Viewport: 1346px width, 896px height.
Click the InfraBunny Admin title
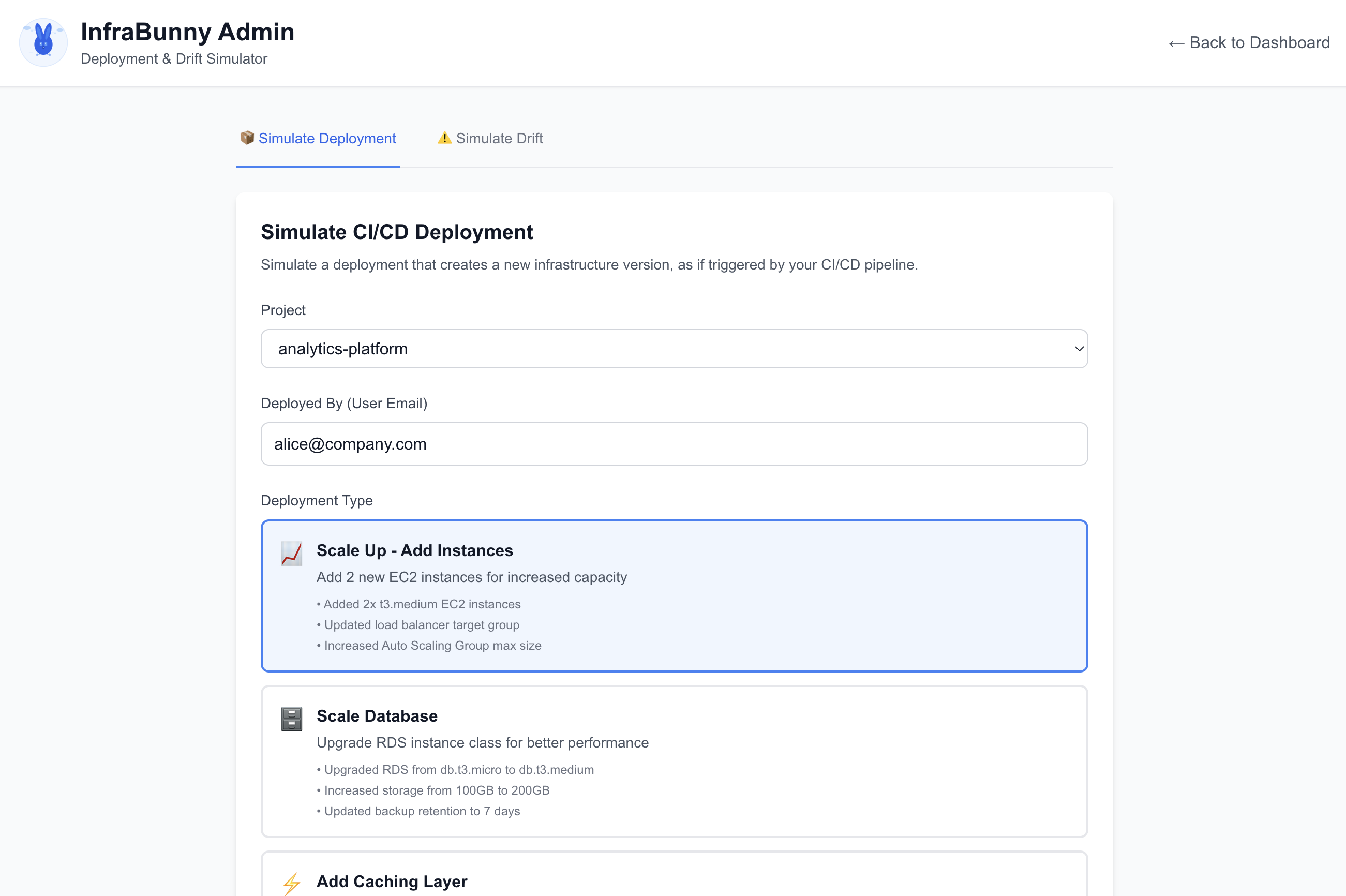pos(187,32)
